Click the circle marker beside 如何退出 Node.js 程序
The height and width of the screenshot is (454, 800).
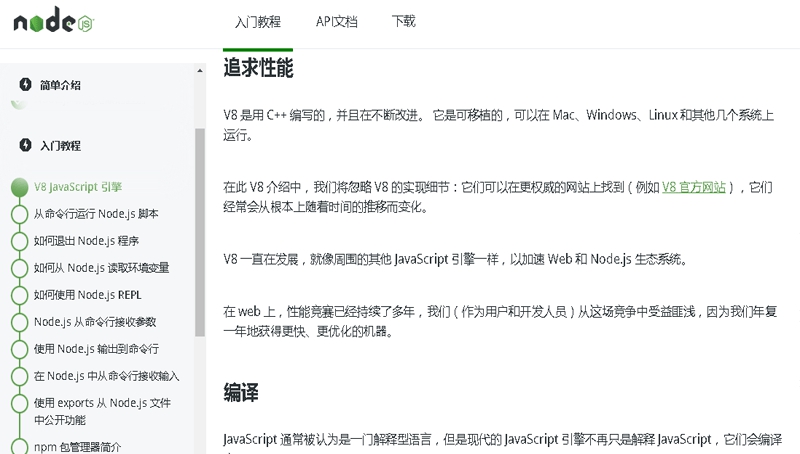(19, 241)
